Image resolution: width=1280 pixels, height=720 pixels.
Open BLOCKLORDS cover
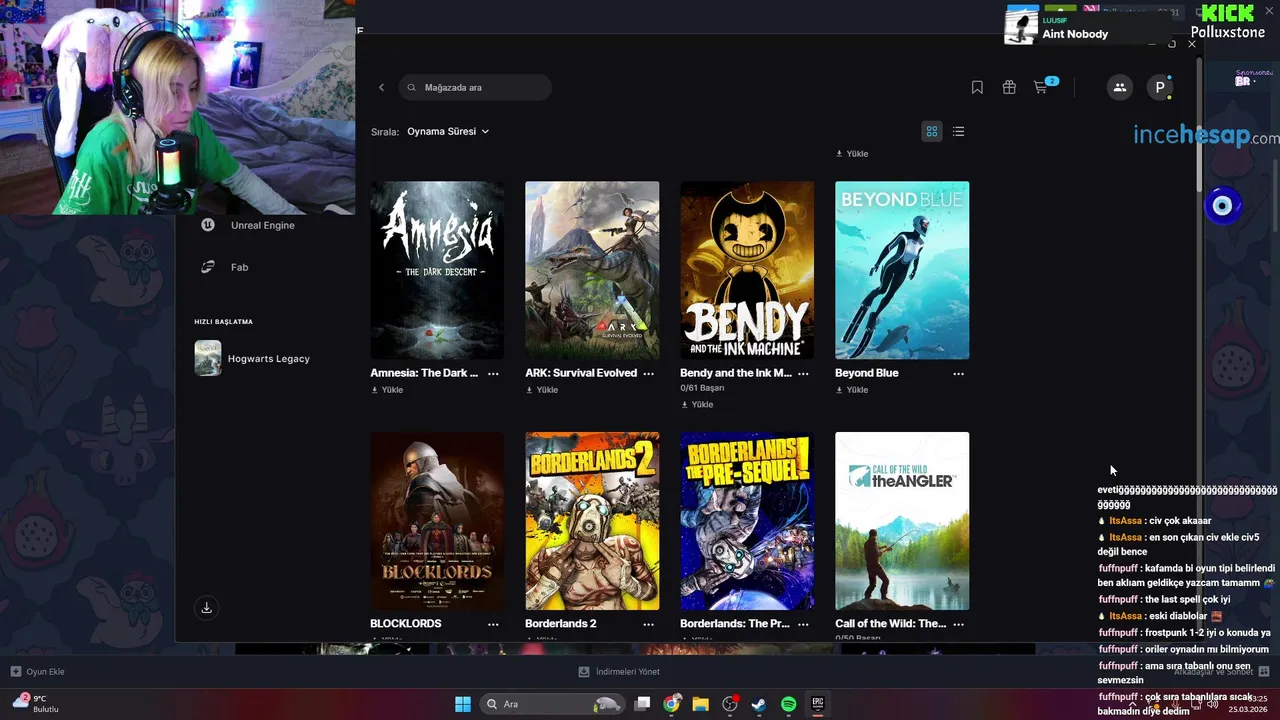click(437, 521)
